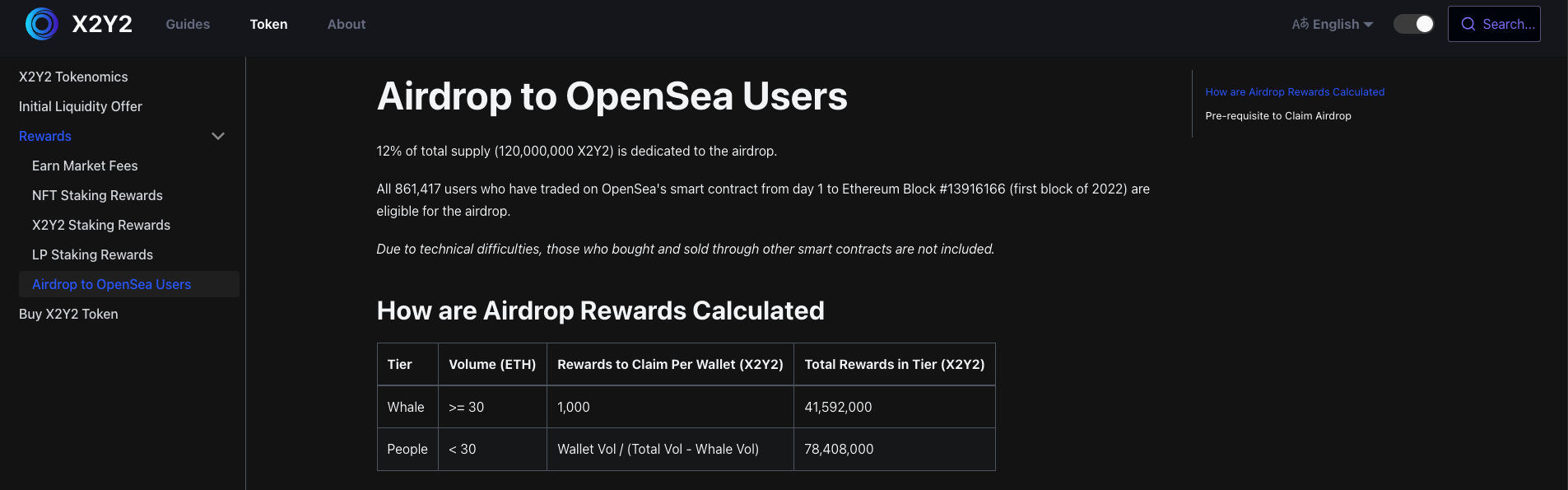Open the Guides nav tab

[x=188, y=25]
